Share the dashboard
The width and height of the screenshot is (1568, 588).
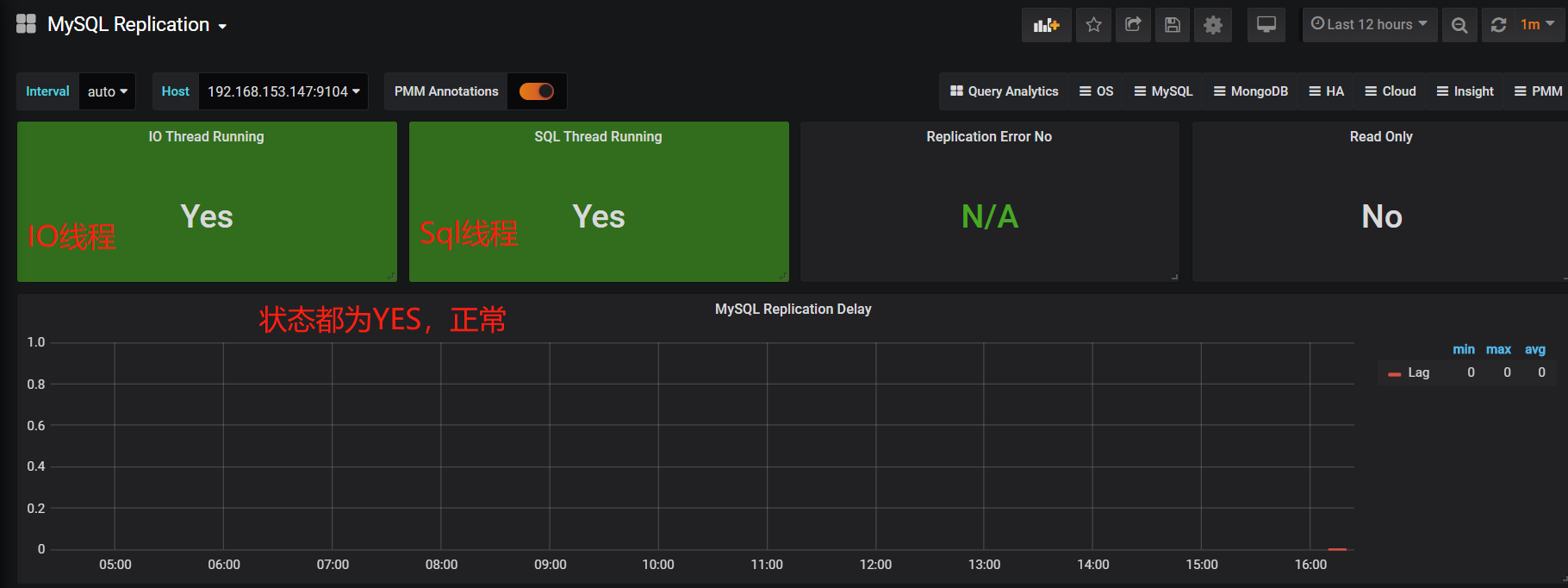coord(1133,25)
